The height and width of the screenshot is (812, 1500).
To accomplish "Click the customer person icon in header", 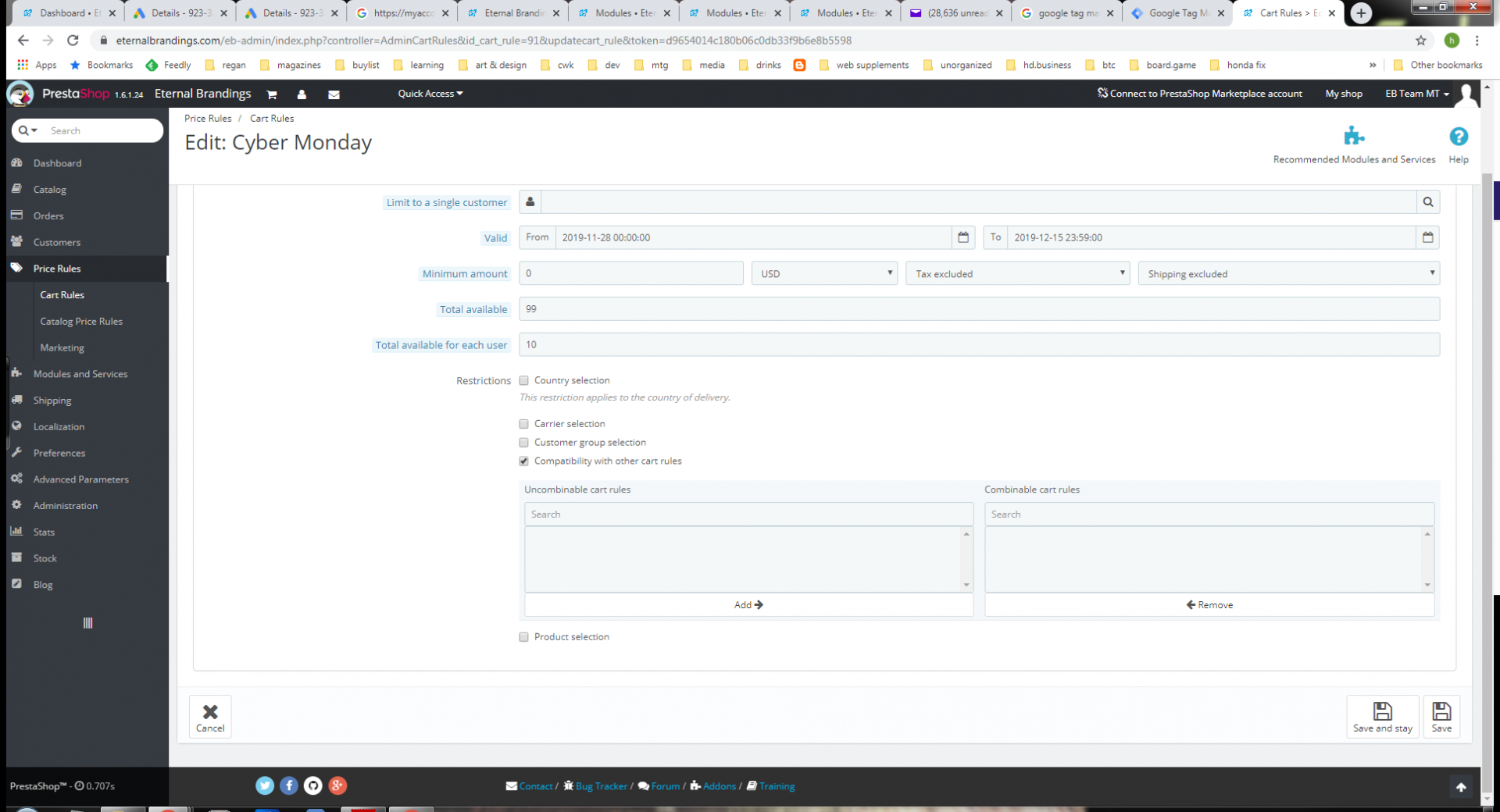I will pyautogui.click(x=302, y=94).
